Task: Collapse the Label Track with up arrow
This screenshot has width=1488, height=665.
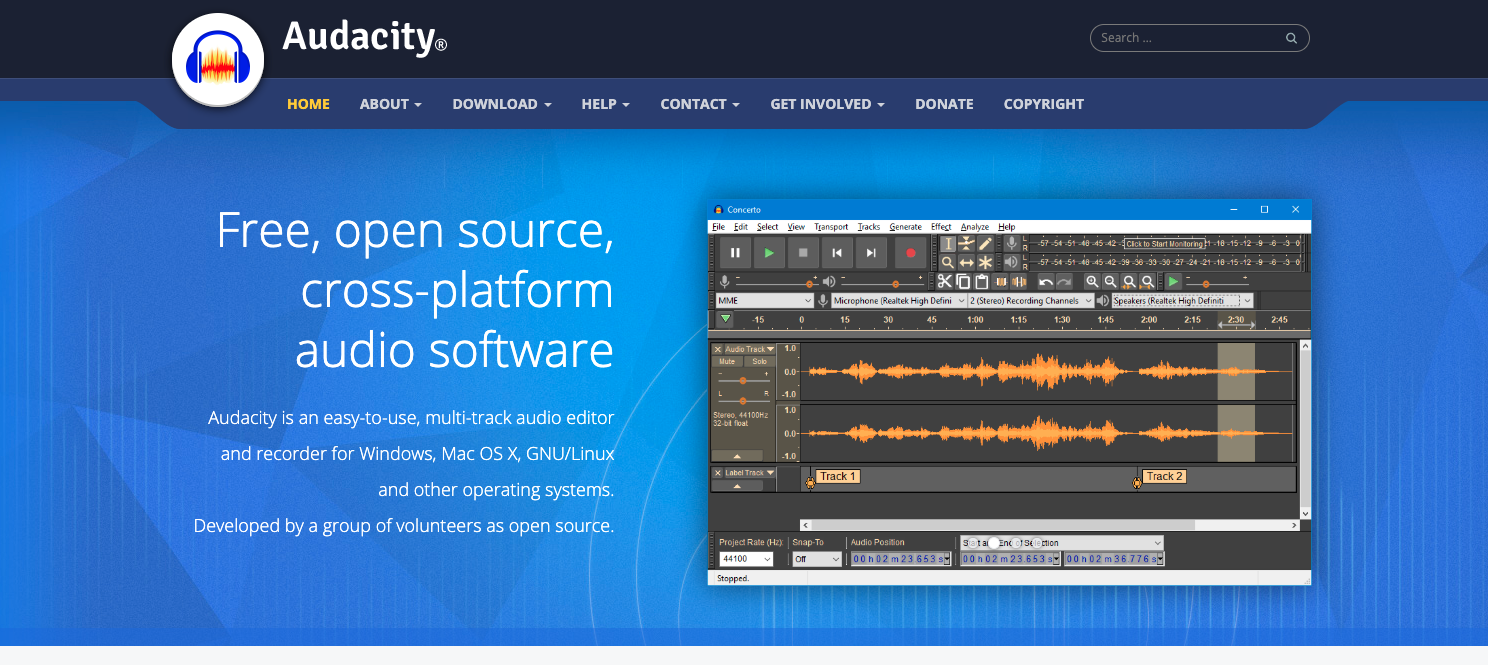Action: pos(737,486)
